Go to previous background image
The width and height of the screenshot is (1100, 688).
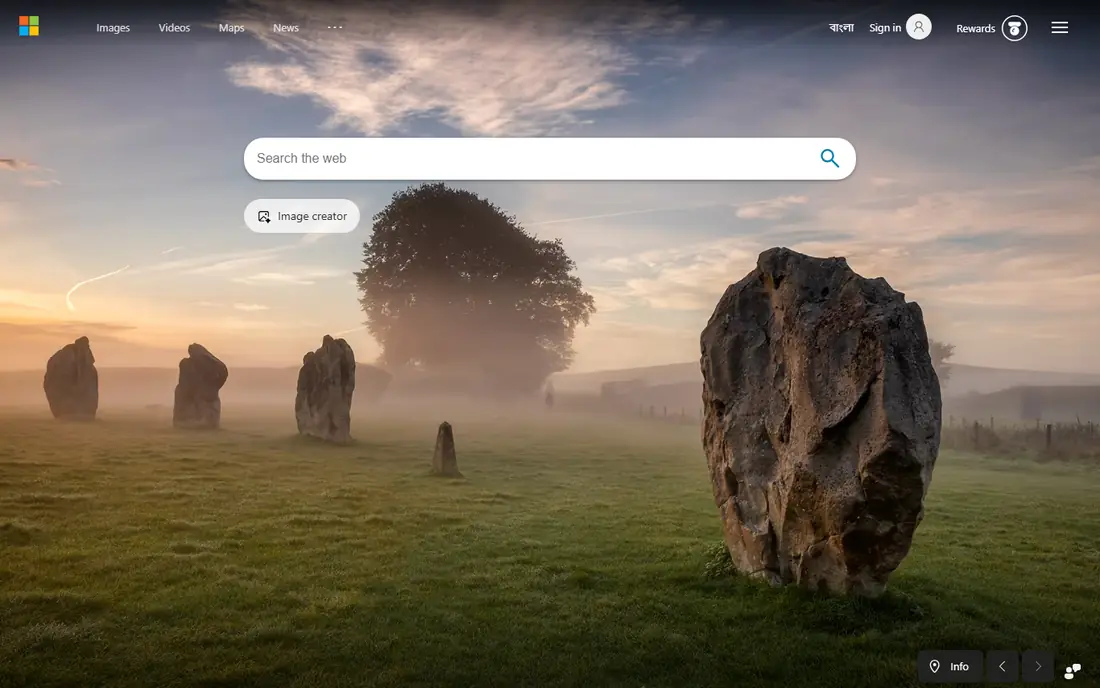[x=1002, y=666]
